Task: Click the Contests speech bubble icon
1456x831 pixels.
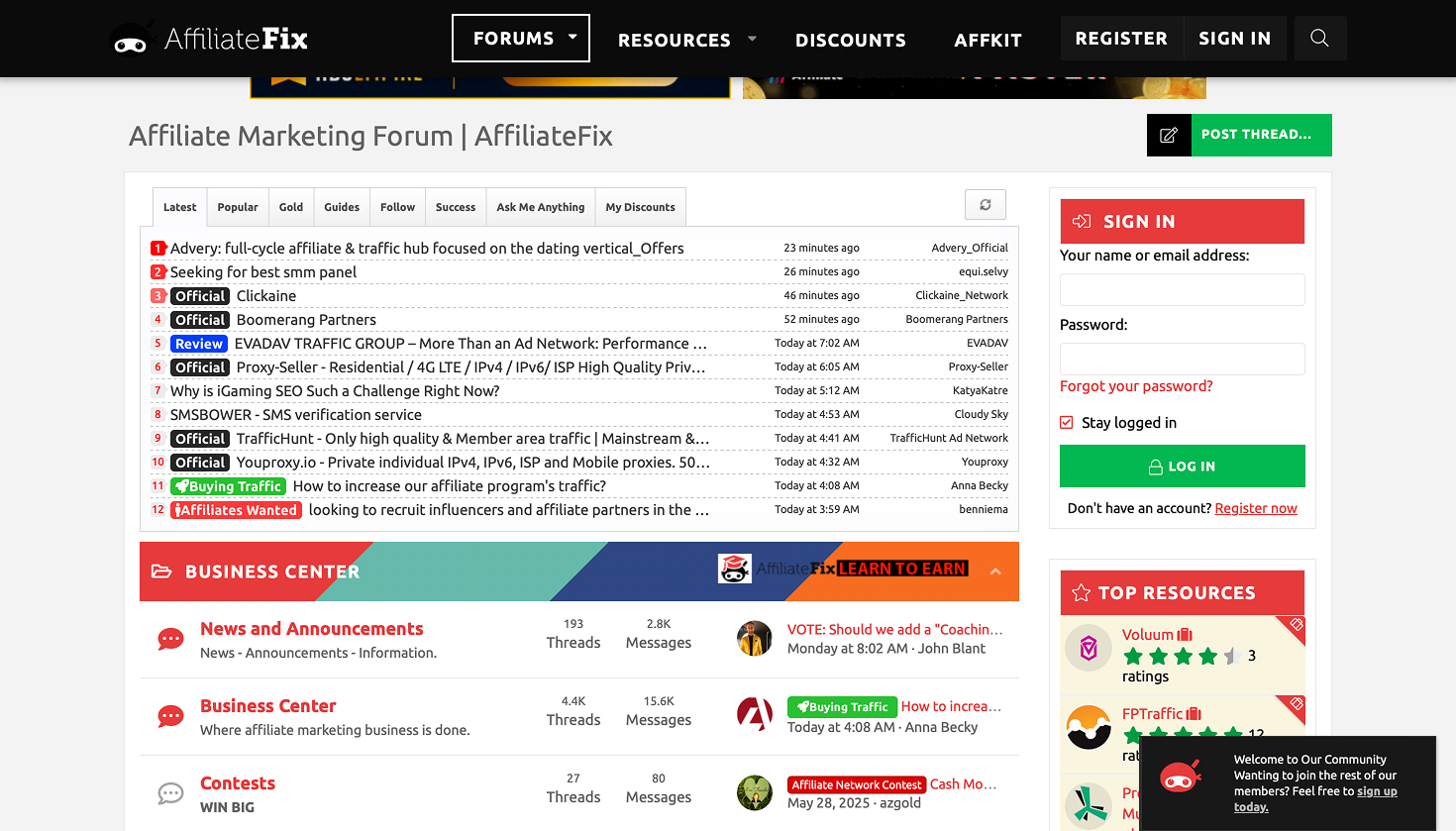Action: (x=170, y=793)
